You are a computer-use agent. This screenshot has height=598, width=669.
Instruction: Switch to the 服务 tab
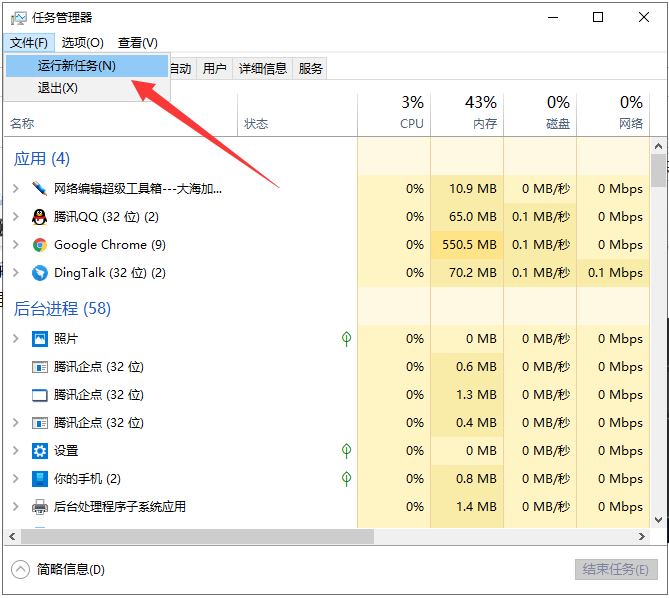coord(311,68)
